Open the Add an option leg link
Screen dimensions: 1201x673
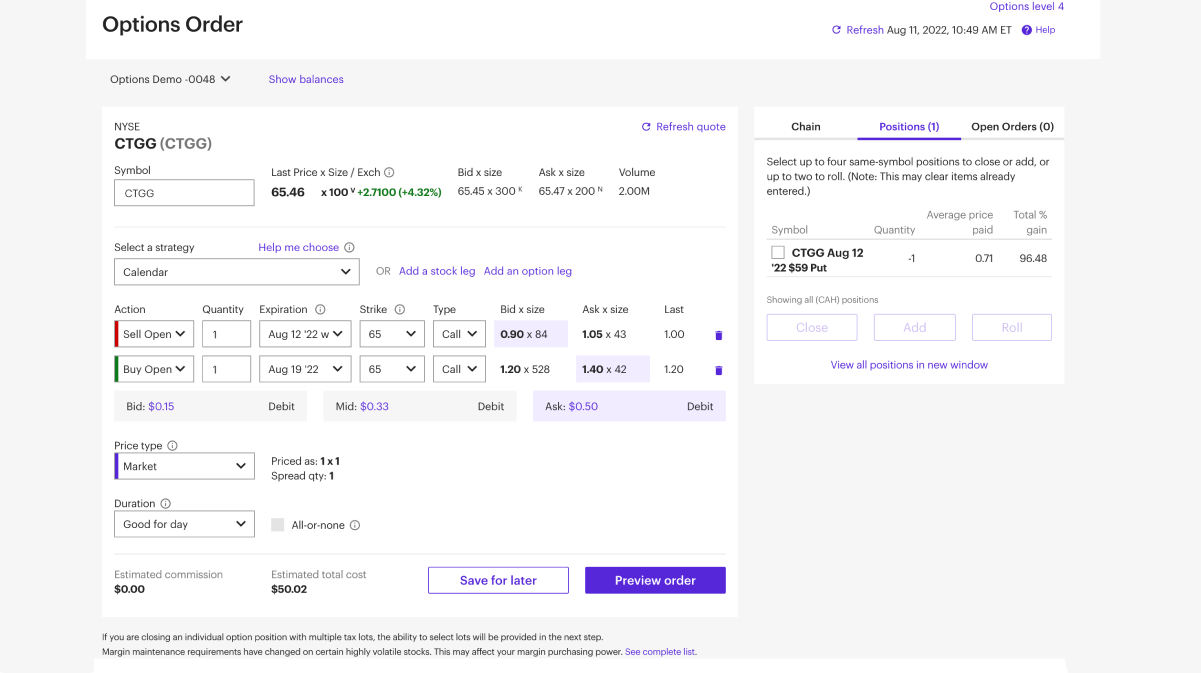point(527,270)
